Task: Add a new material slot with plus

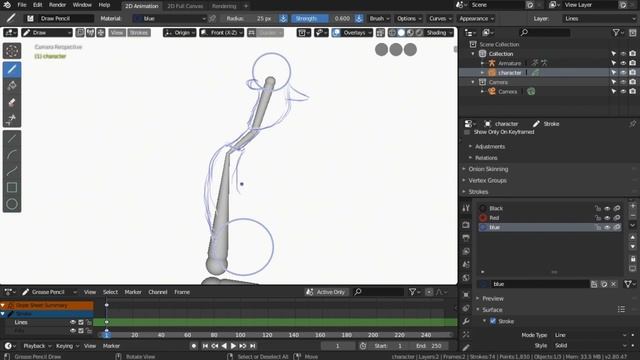Action: click(x=633, y=207)
